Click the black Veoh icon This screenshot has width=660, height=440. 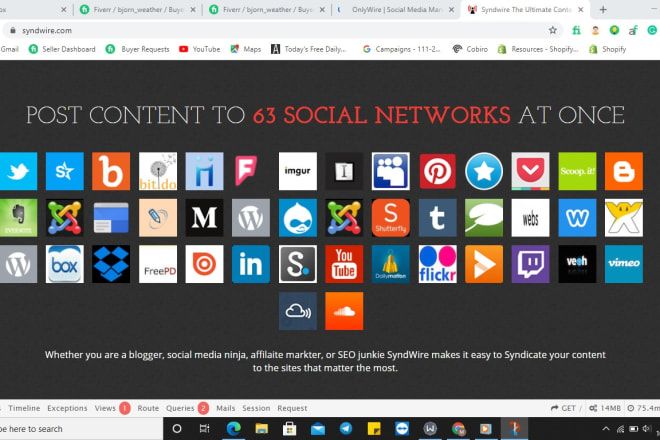click(577, 264)
